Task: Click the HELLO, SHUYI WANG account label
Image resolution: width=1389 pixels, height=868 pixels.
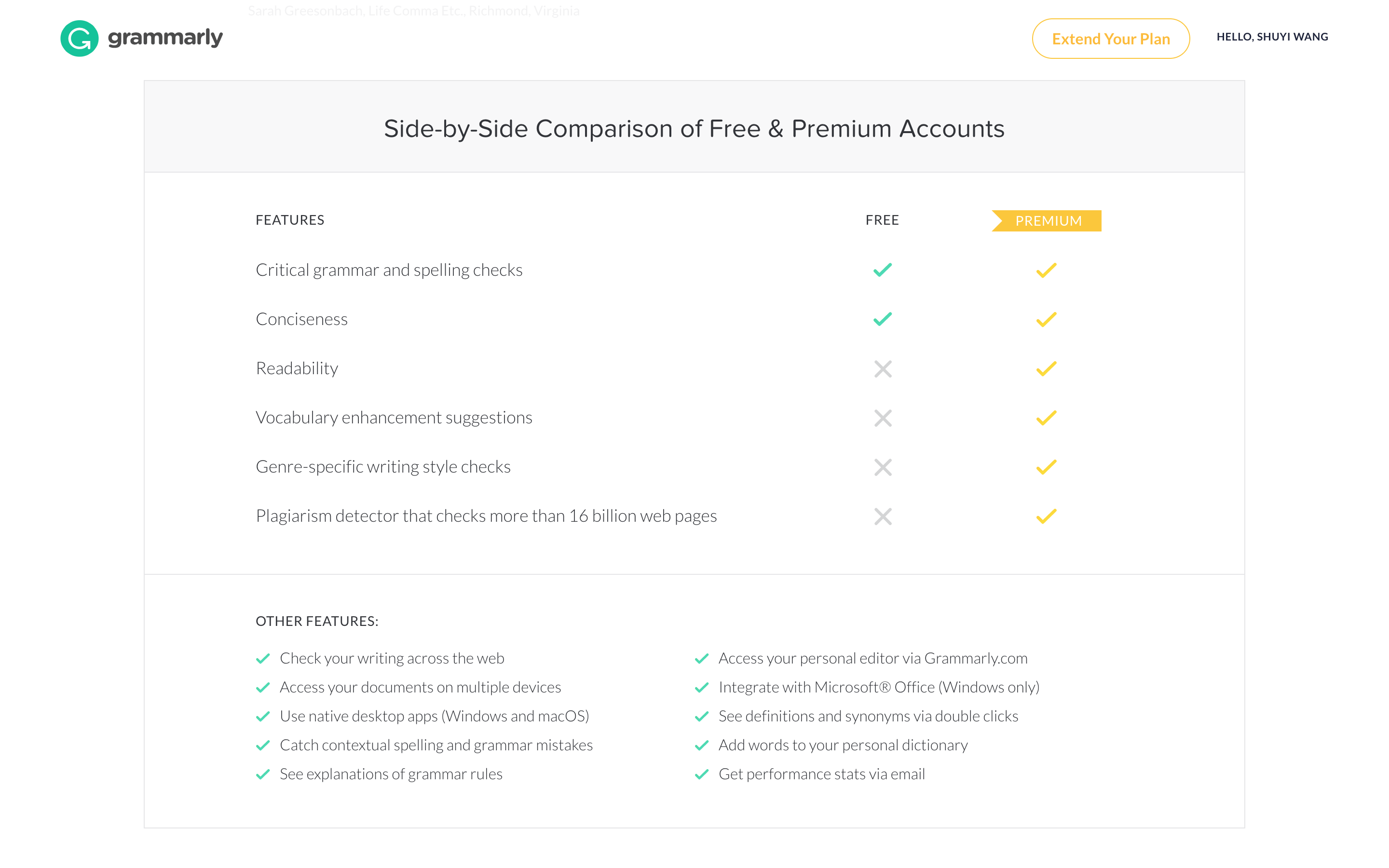Action: point(1272,37)
